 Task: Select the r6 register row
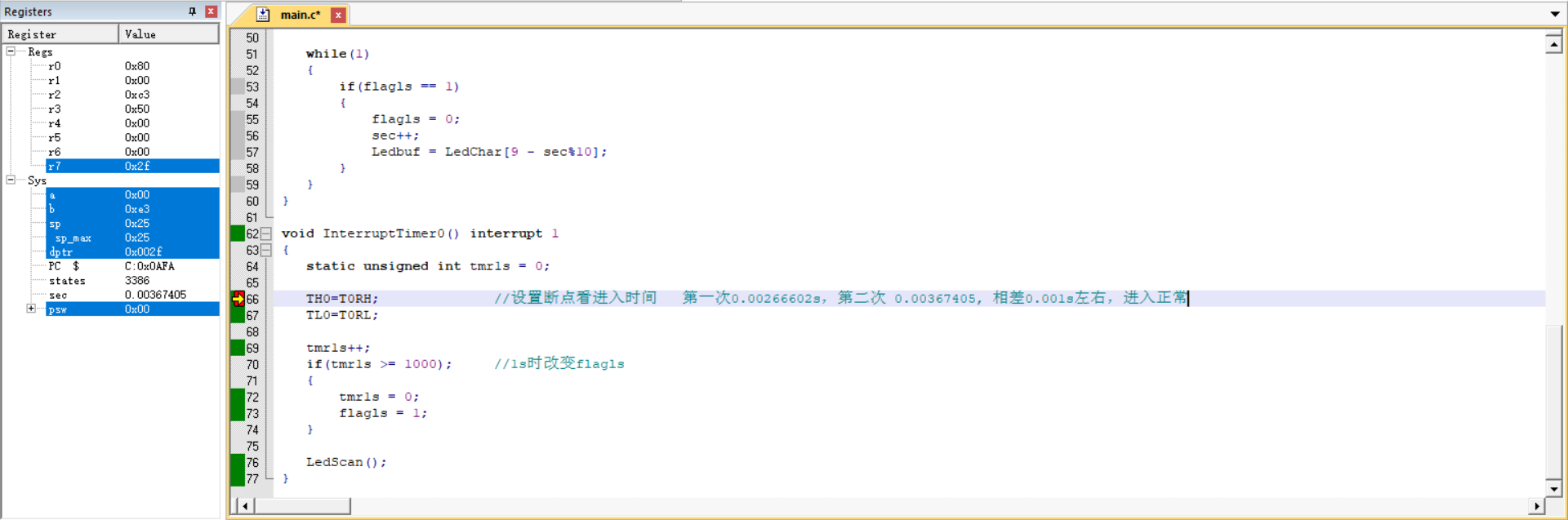point(132,152)
